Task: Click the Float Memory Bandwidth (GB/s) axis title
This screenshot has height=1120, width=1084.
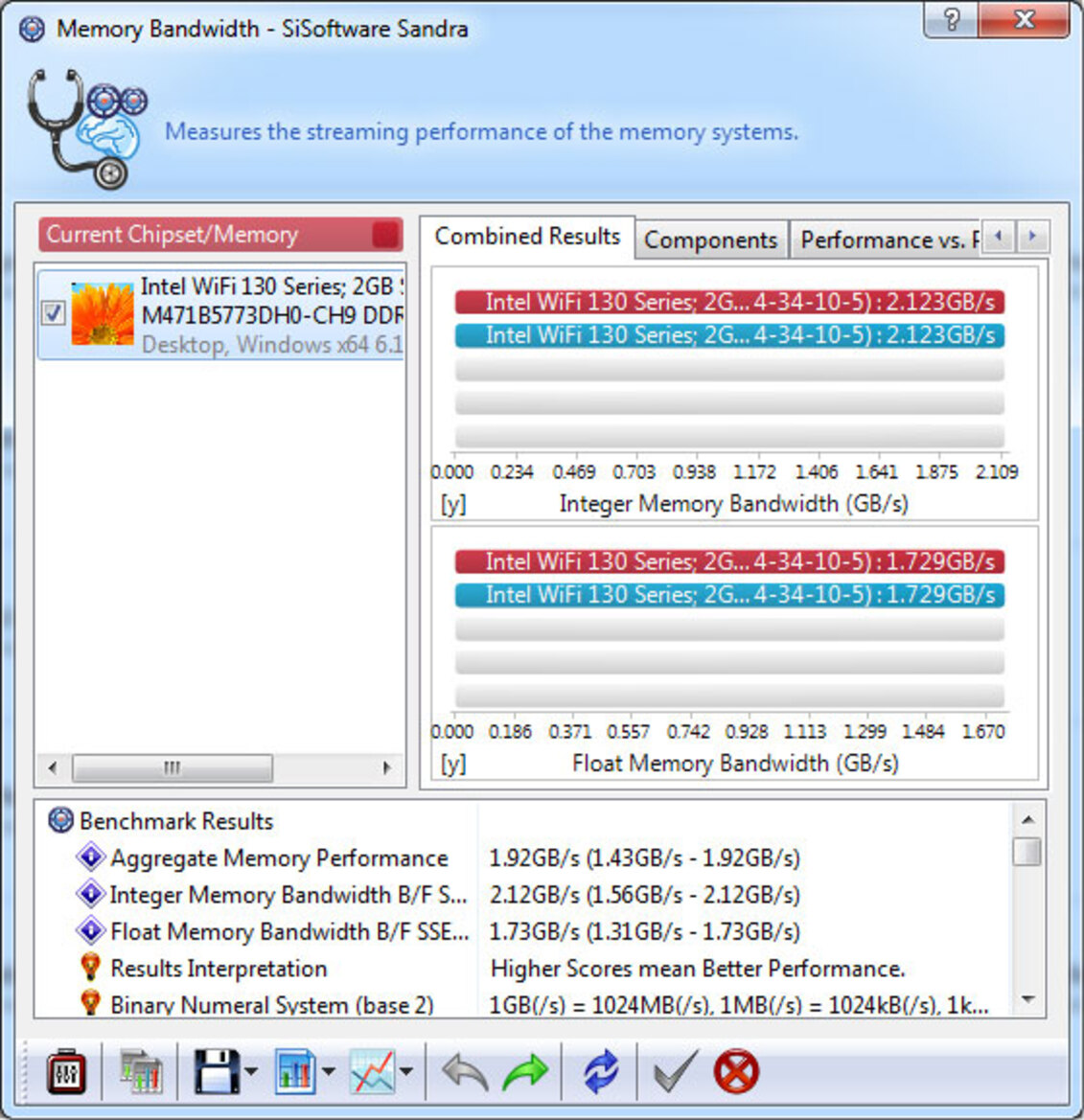Action: (735, 763)
